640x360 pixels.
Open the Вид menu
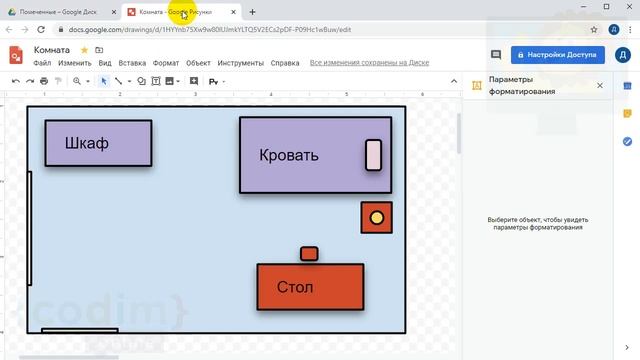(105, 63)
